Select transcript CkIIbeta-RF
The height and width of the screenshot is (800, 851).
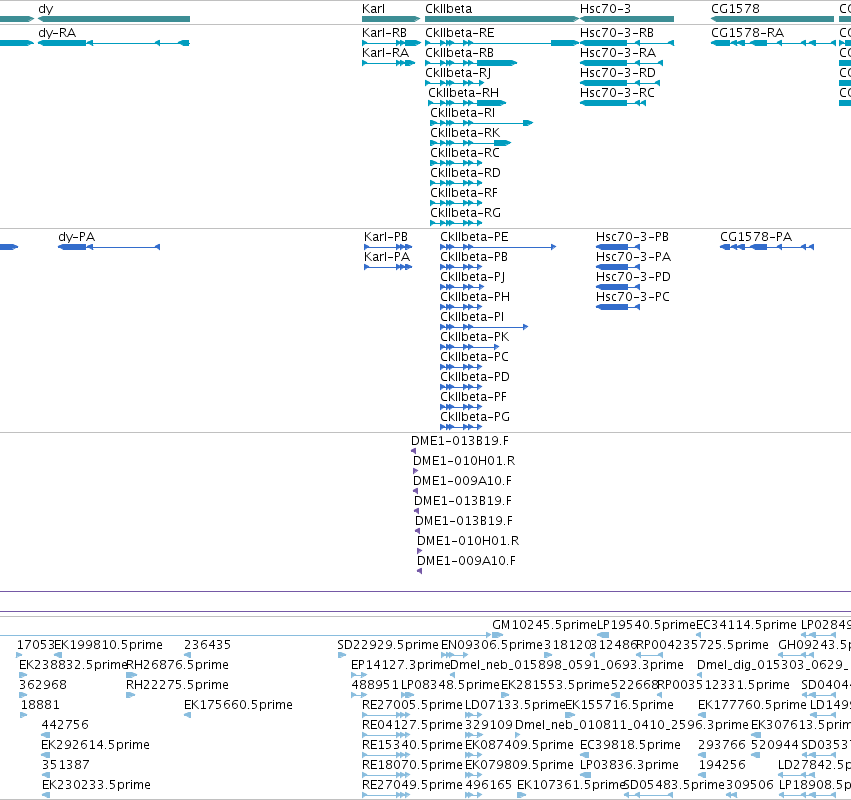point(464,194)
